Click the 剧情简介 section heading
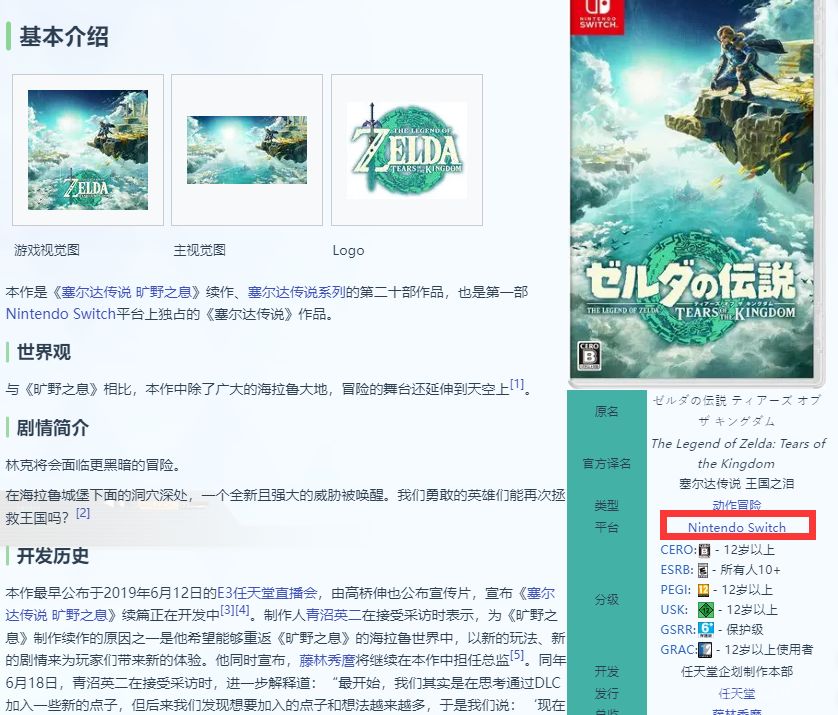 click(53, 428)
